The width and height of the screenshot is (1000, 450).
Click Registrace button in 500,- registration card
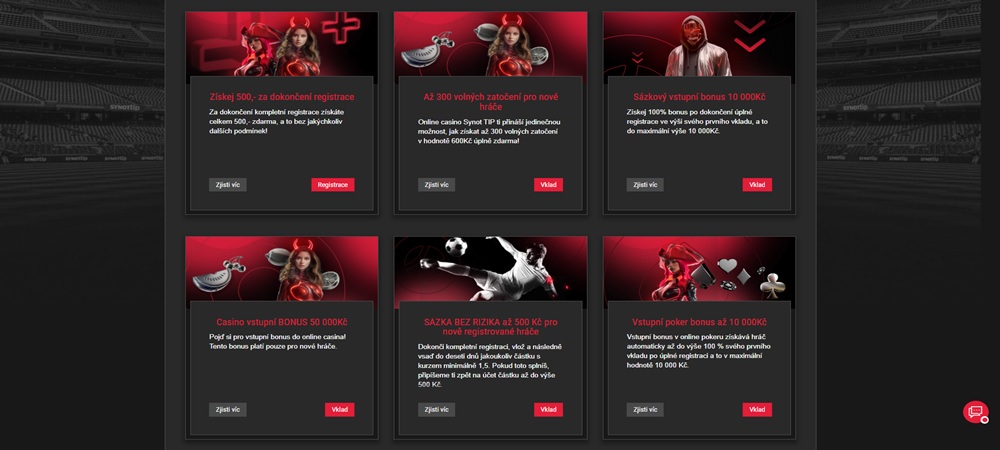coord(333,185)
